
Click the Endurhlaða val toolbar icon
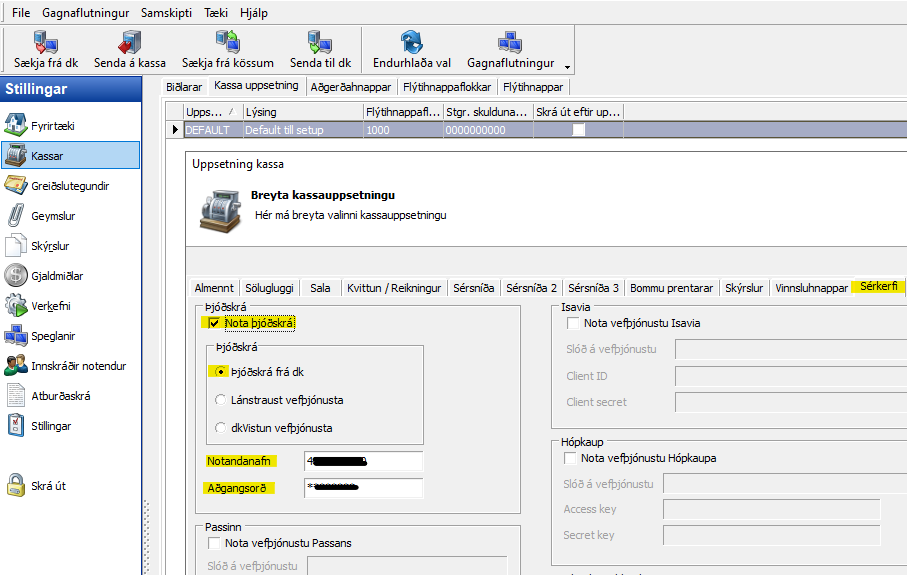click(411, 42)
